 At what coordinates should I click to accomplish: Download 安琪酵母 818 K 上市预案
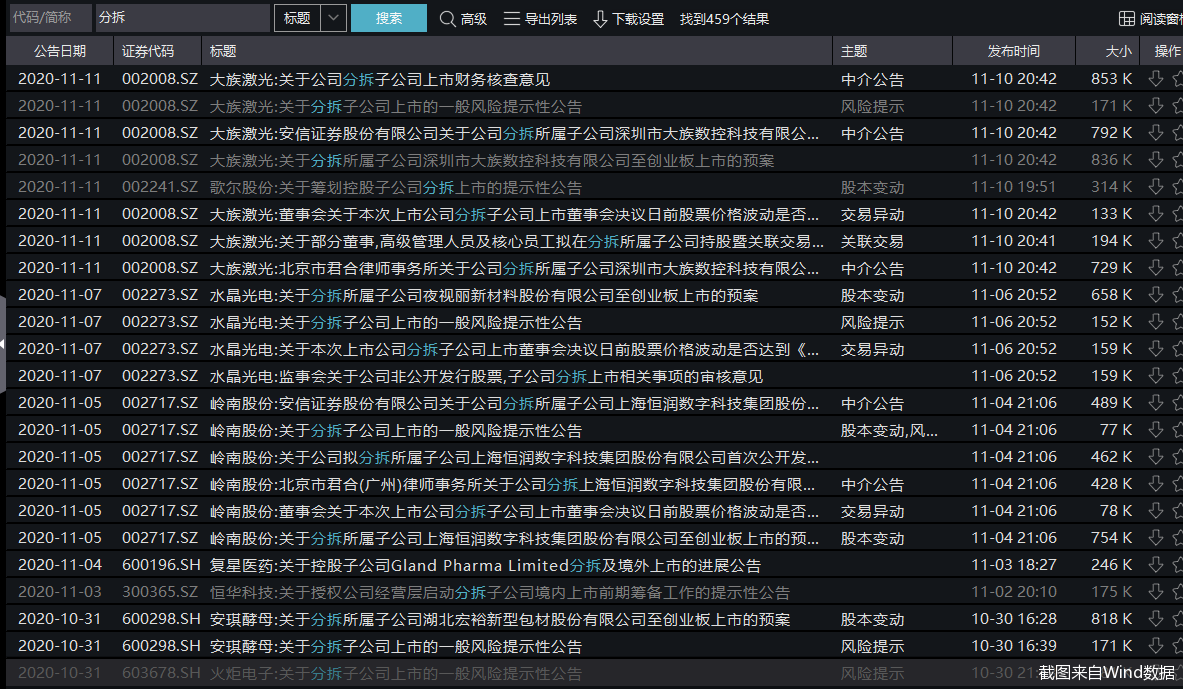tap(1155, 619)
